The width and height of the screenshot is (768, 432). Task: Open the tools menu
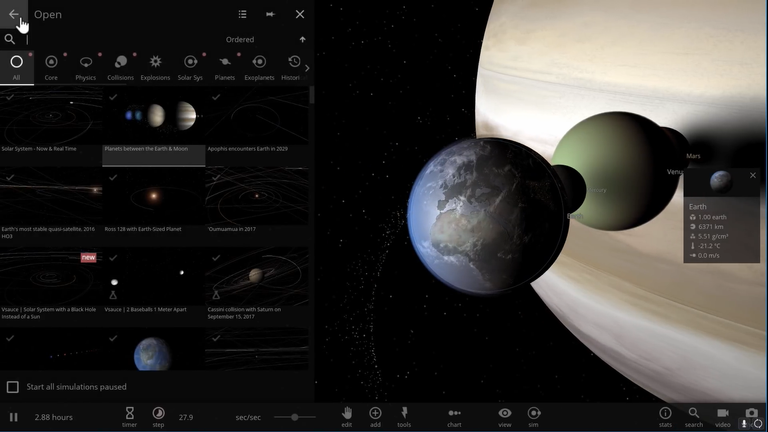(404, 417)
